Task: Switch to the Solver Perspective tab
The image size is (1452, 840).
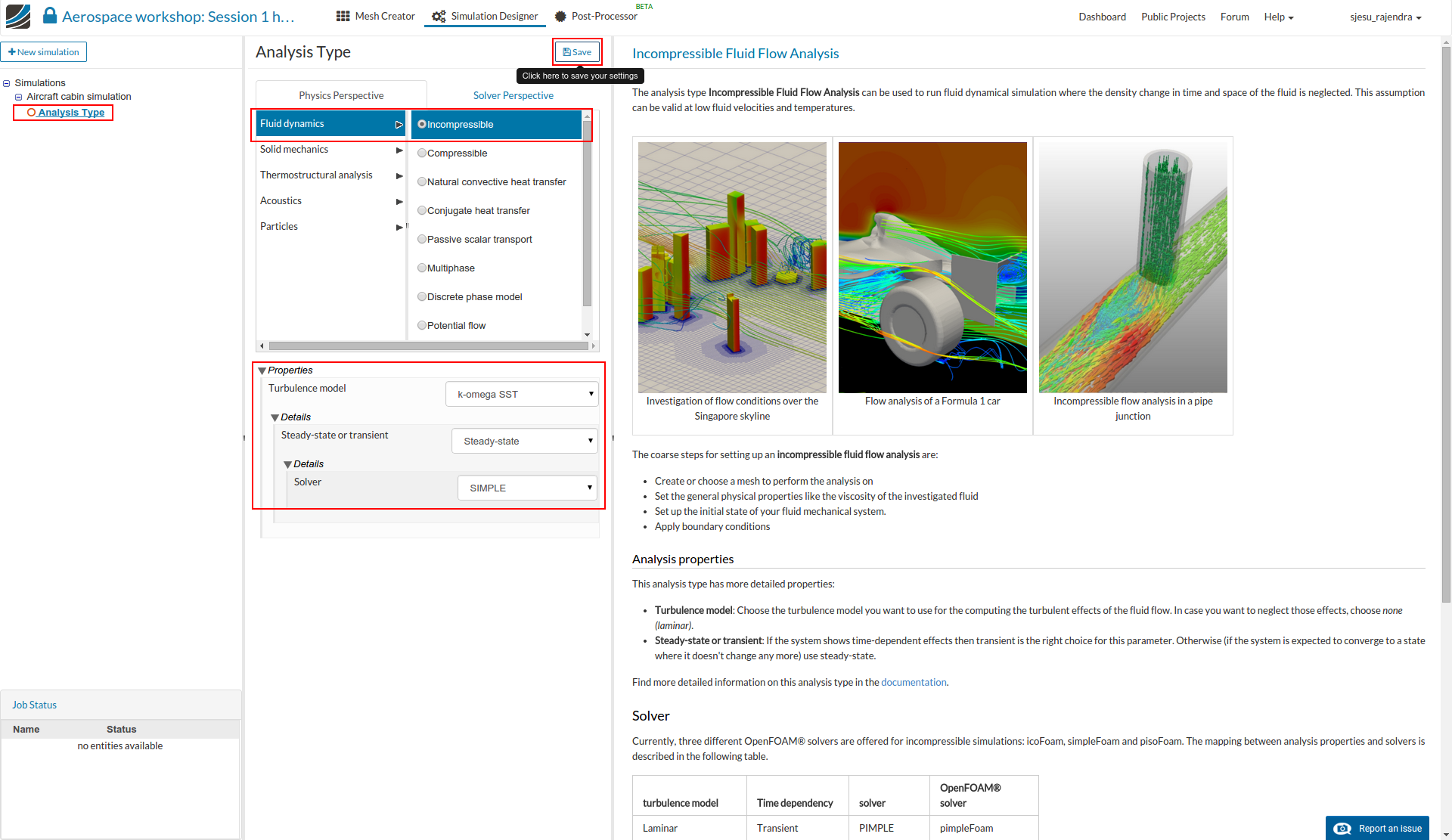Action: click(513, 95)
